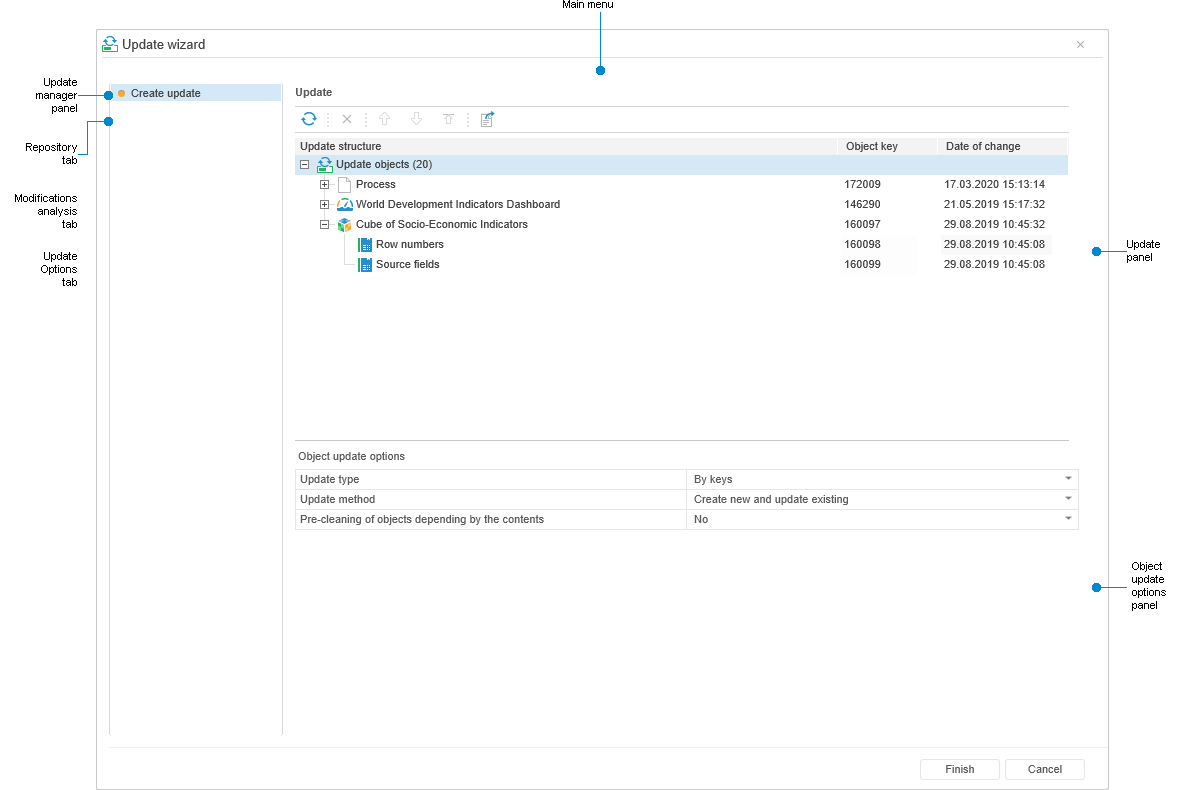Click the Cancel button
1202x790 pixels.
coord(1044,769)
